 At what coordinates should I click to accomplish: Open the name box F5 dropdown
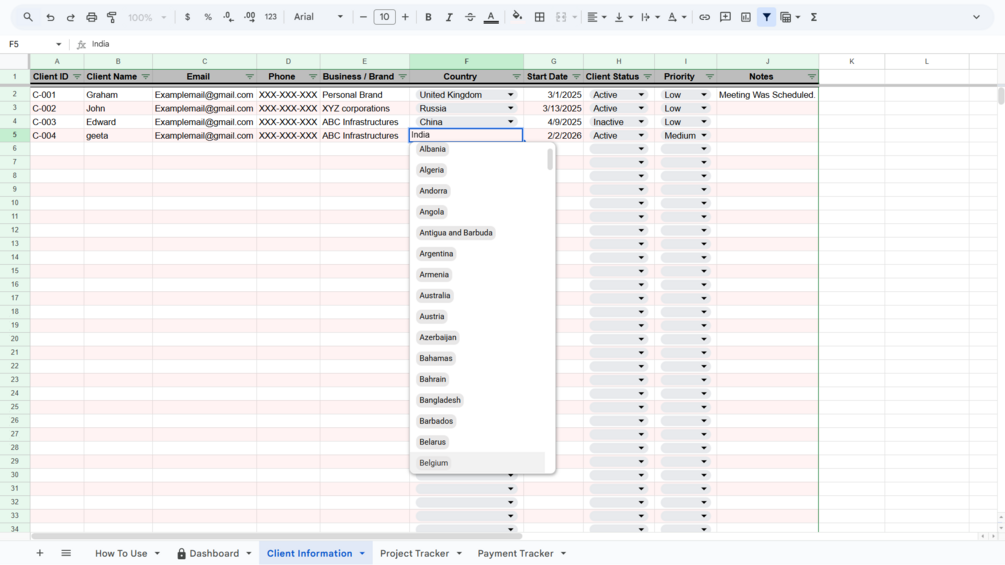(x=58, y=44)
